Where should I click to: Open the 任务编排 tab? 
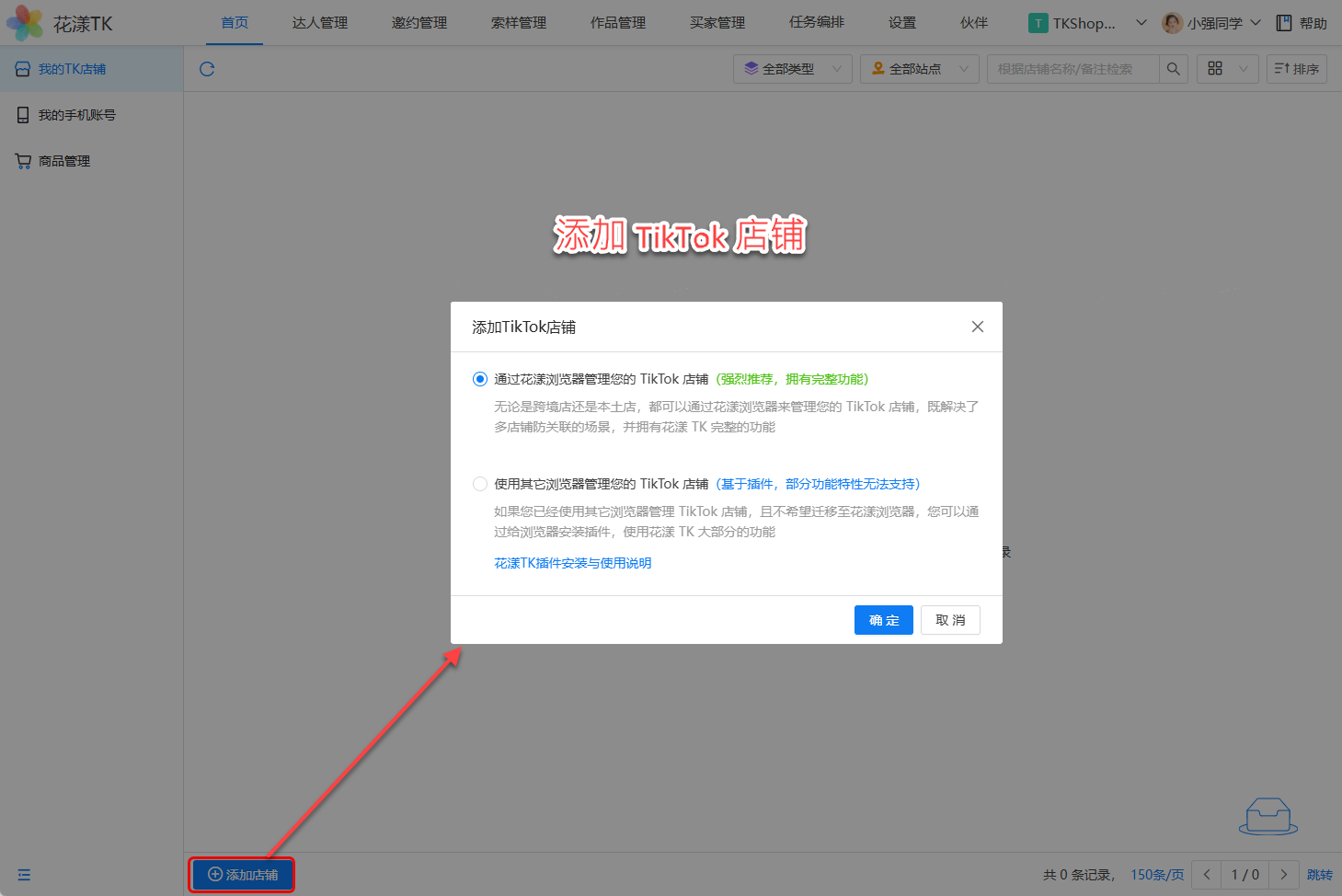(817, 23)
